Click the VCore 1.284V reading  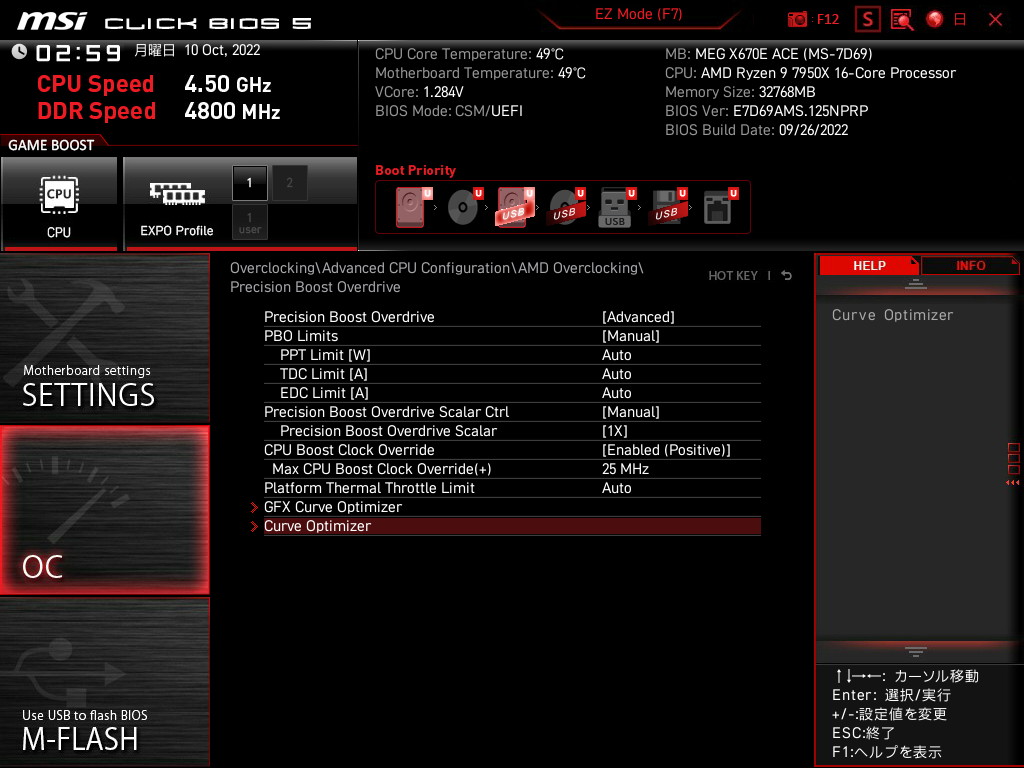click(x=419, y=92)
